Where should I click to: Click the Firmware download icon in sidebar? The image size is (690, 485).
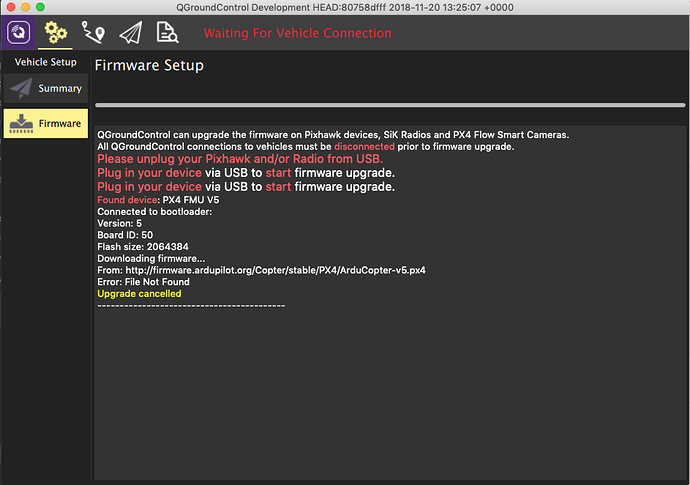[21, 124]
